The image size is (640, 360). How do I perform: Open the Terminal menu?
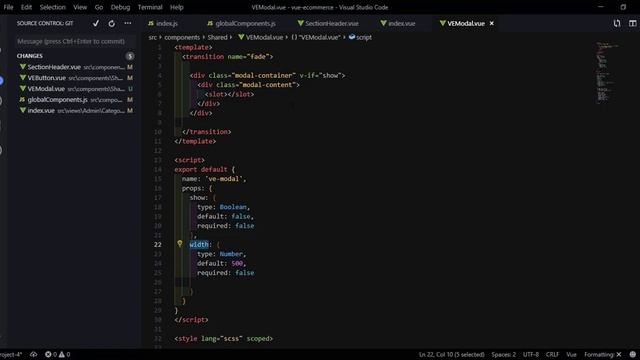pyautogui.click(x=150, y=7)
